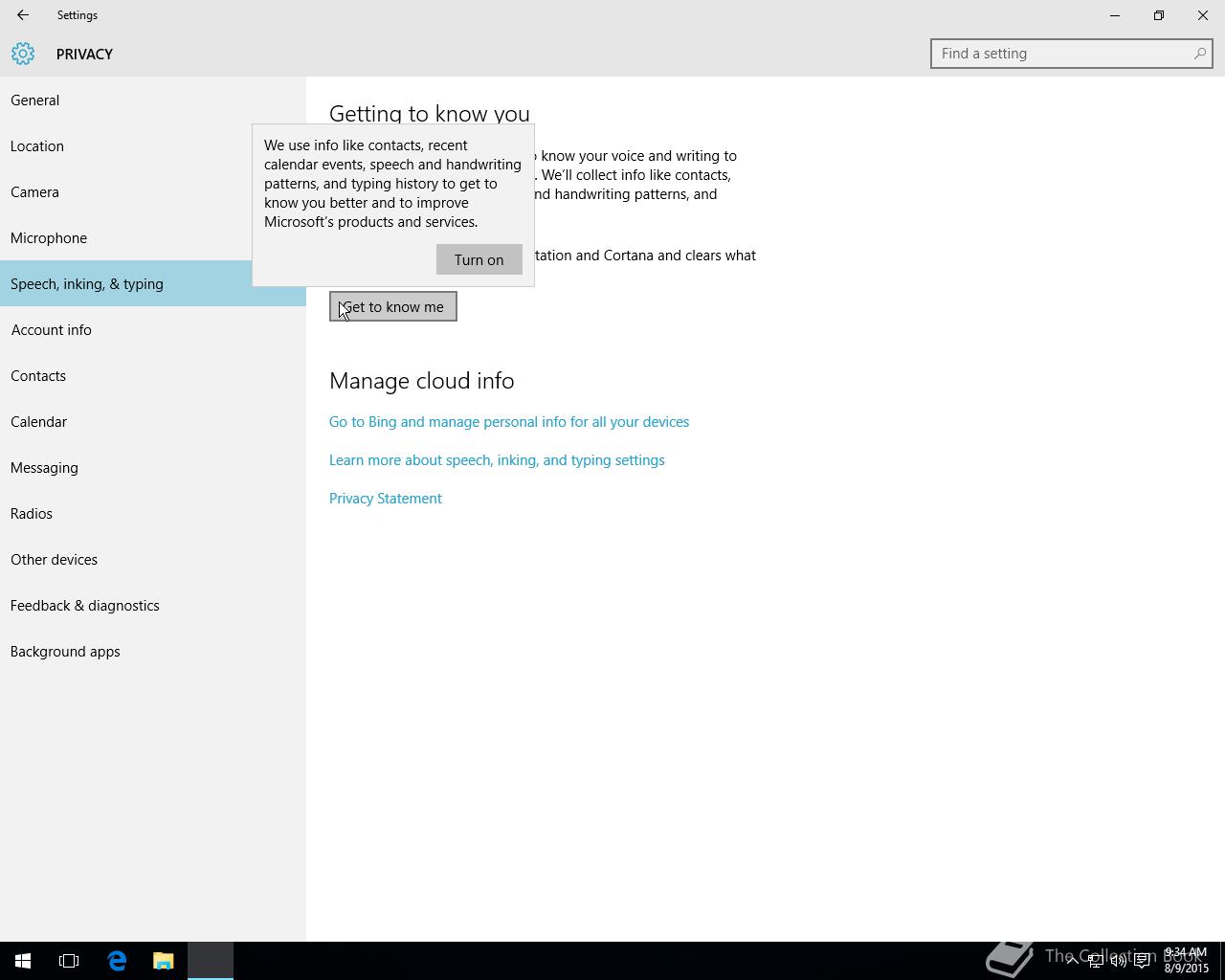Open Other devices privacy settings

pyautogui.click(x=153, y=559)
